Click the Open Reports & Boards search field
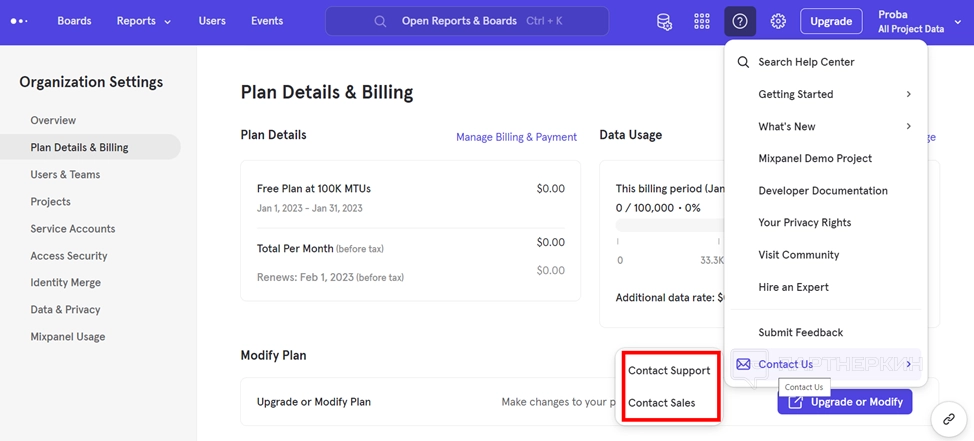The height and width of the screenshot is (441, 974). coord(467,21)
